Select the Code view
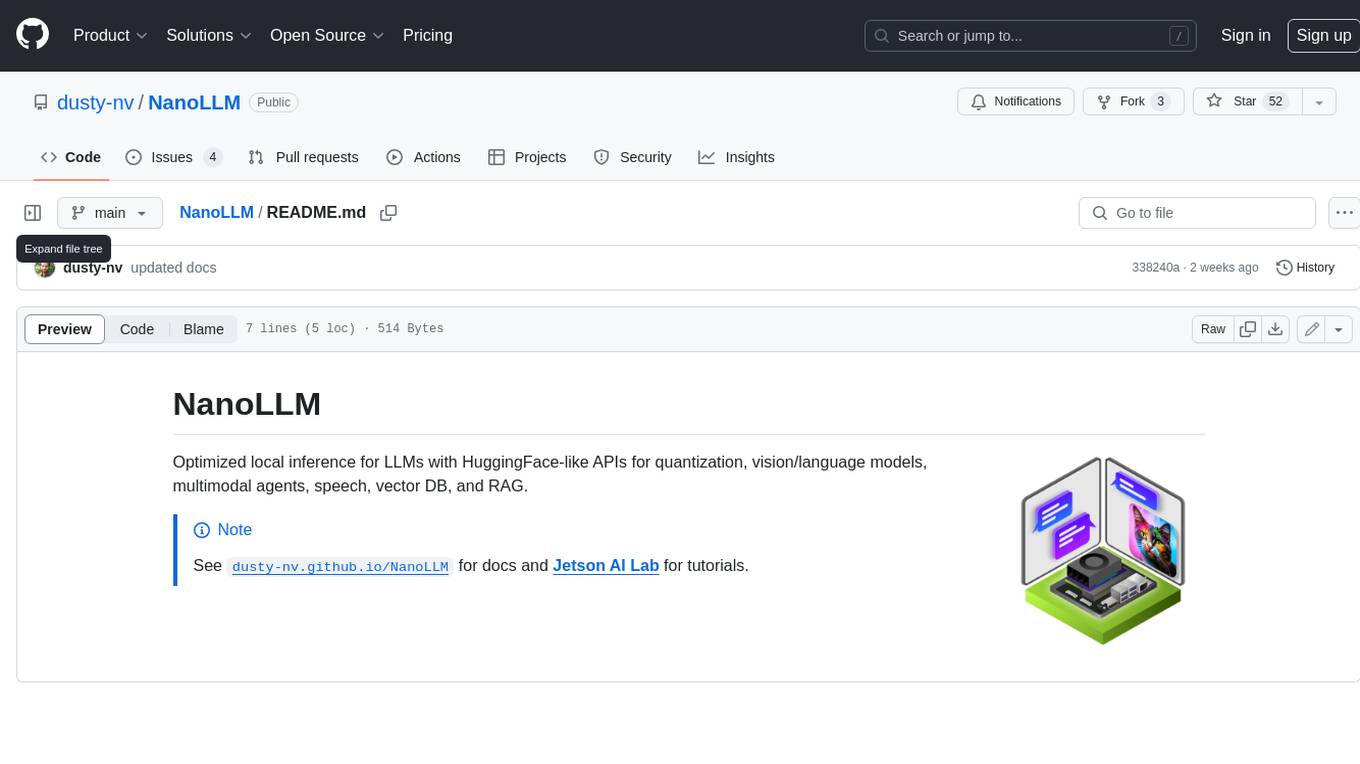This screenshot has width=1360, height=764. point(137,329)
